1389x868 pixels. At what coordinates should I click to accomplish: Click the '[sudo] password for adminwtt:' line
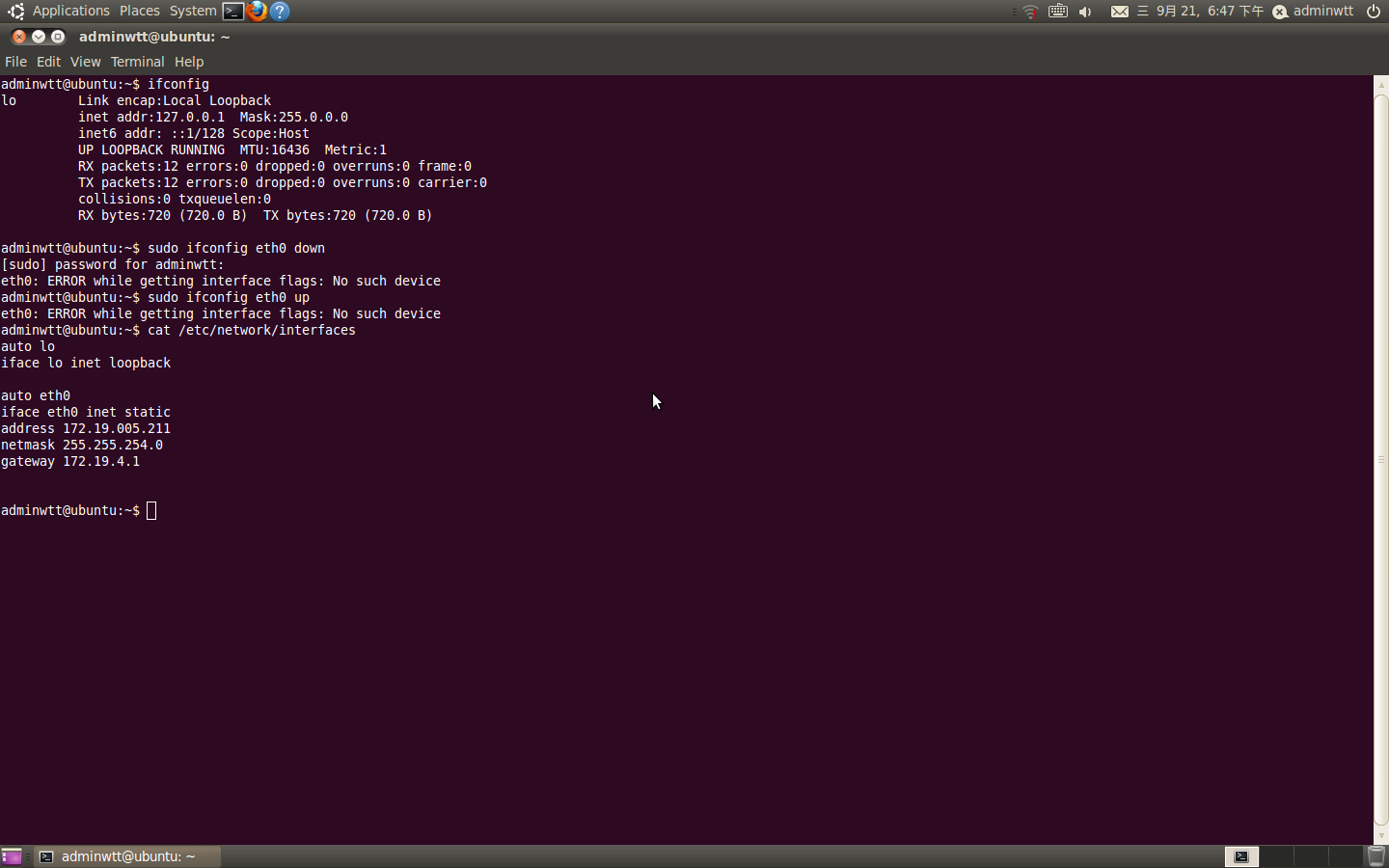point(113,264)
